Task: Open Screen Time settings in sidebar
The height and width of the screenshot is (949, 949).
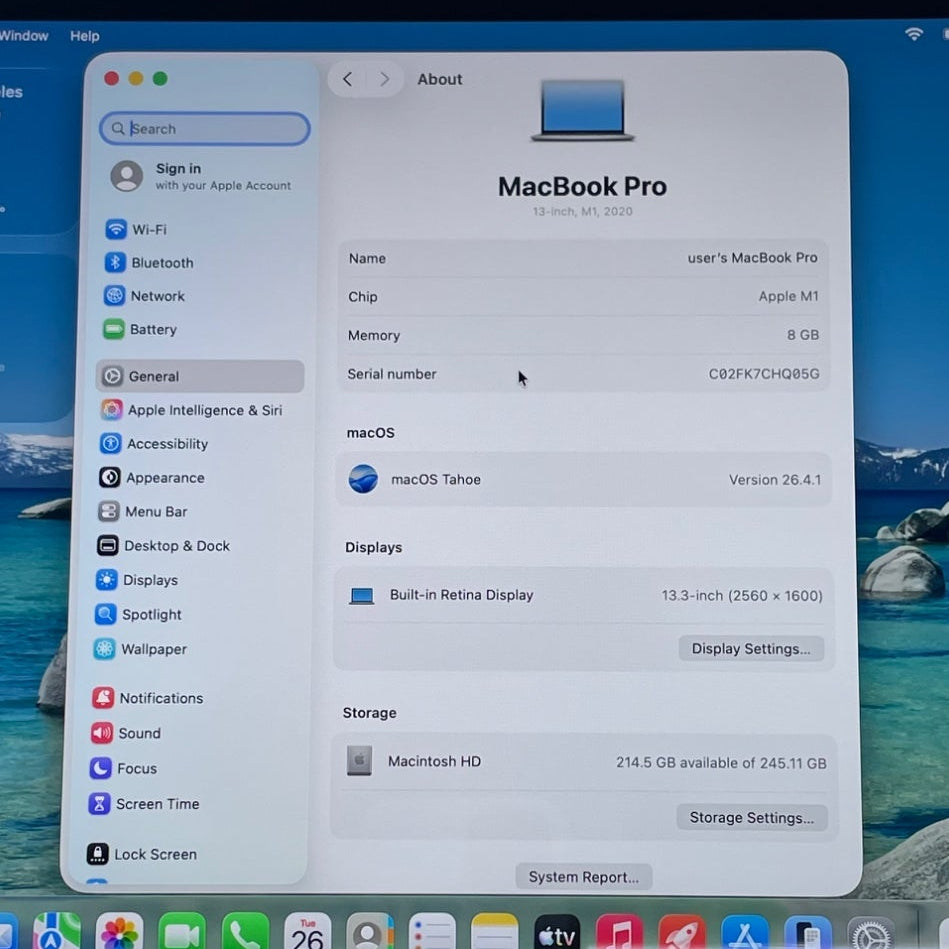Action: [x=144, y=804]
